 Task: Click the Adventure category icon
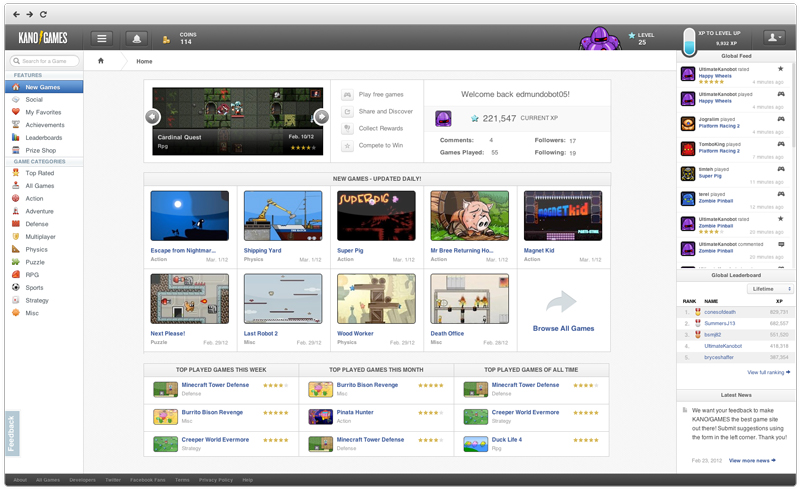click(x=16, y=211)
